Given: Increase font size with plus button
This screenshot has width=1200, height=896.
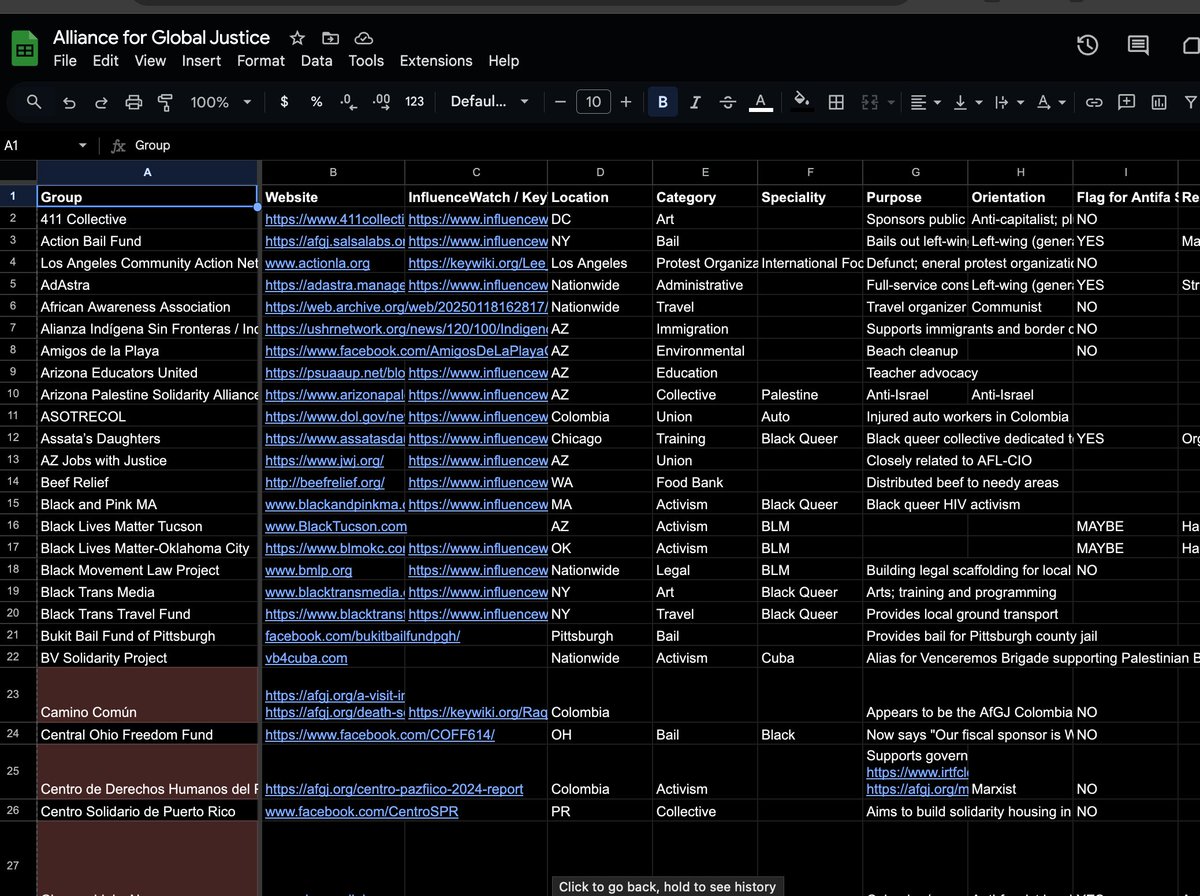Looking at the screenshot, I should click(x=626, y=102).
